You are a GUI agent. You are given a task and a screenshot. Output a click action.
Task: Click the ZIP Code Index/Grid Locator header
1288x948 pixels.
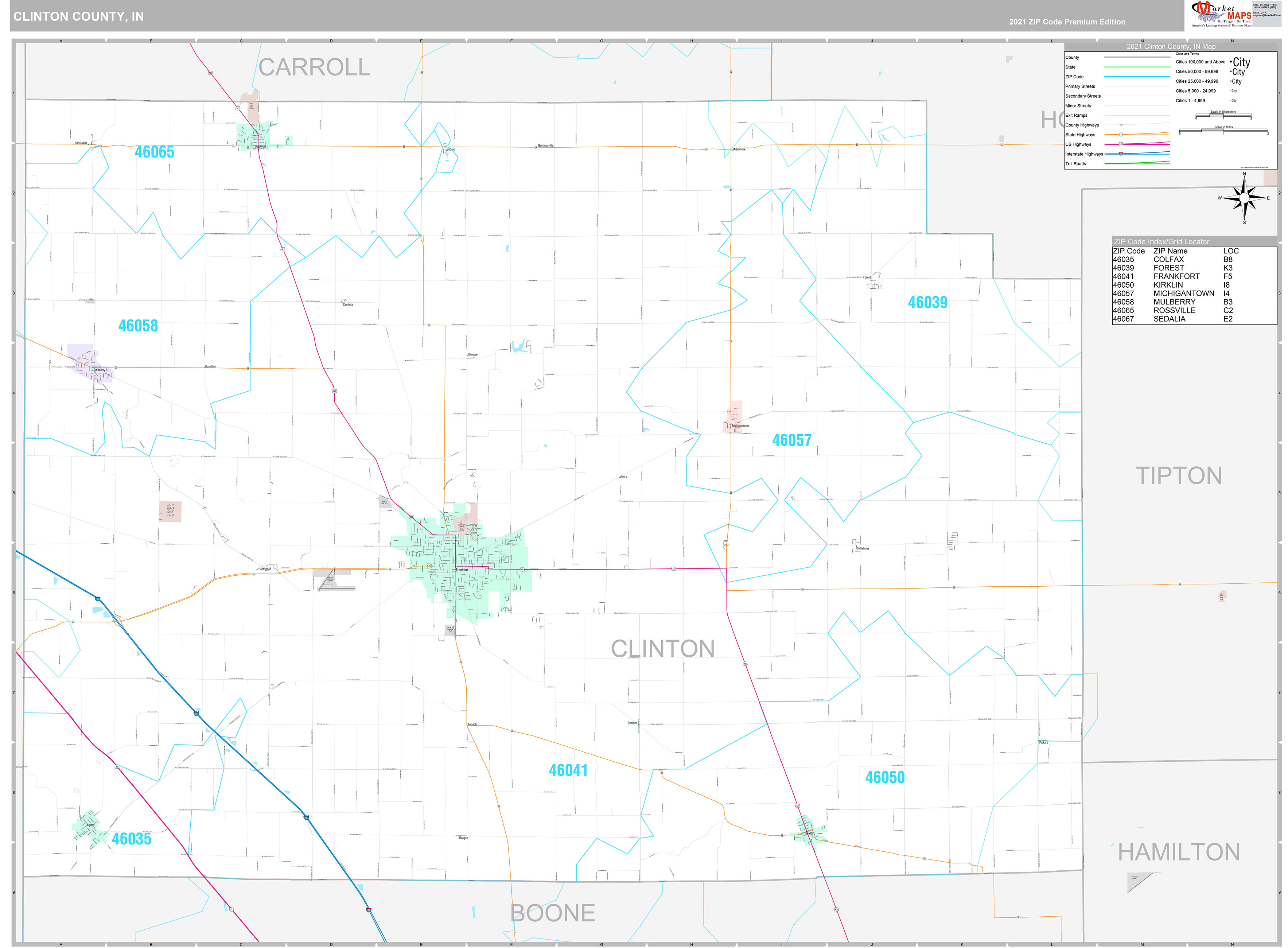(1161, 242)
